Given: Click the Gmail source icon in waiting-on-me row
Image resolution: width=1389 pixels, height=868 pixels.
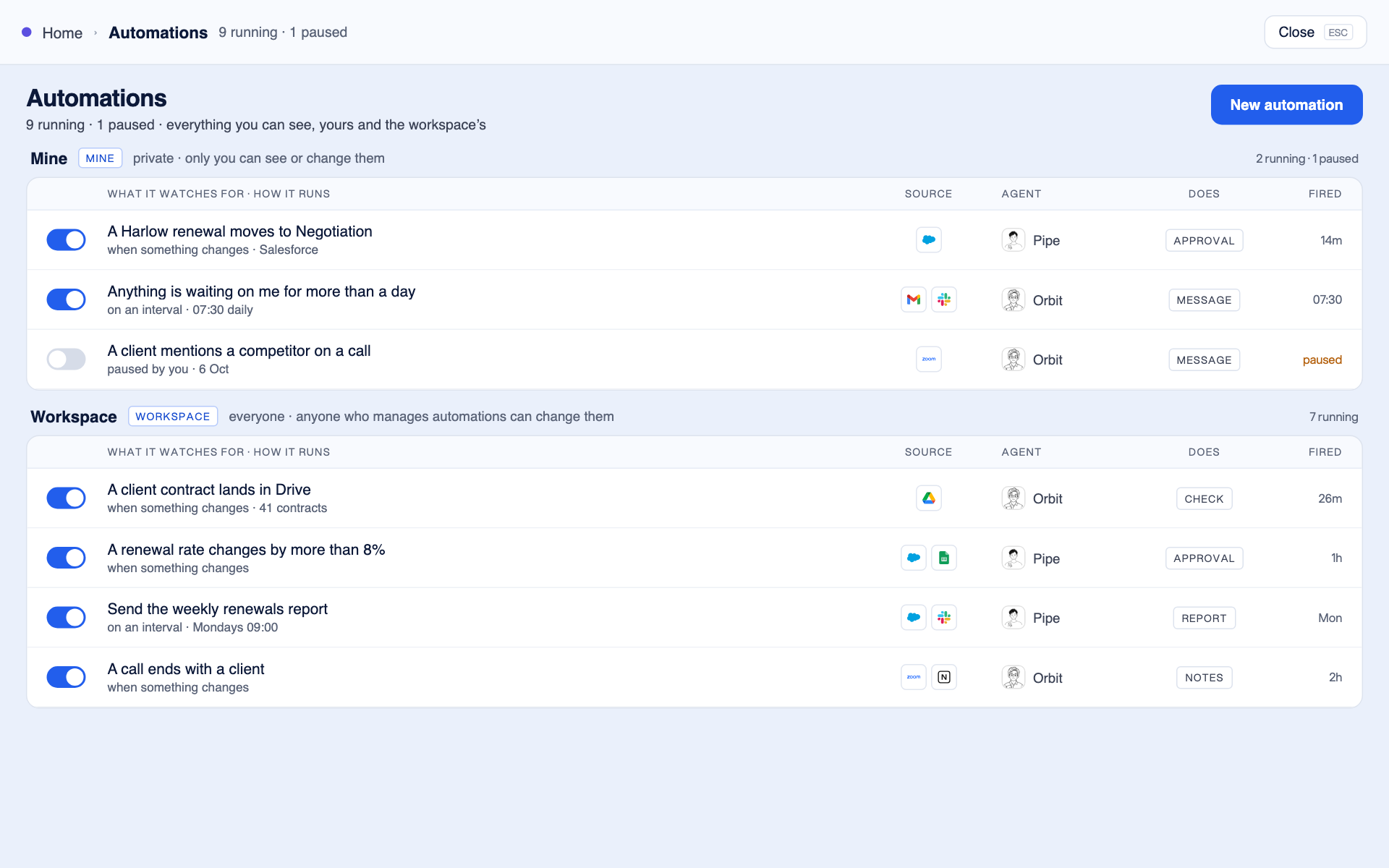Looking at the screenshot, I should point(914,299).
